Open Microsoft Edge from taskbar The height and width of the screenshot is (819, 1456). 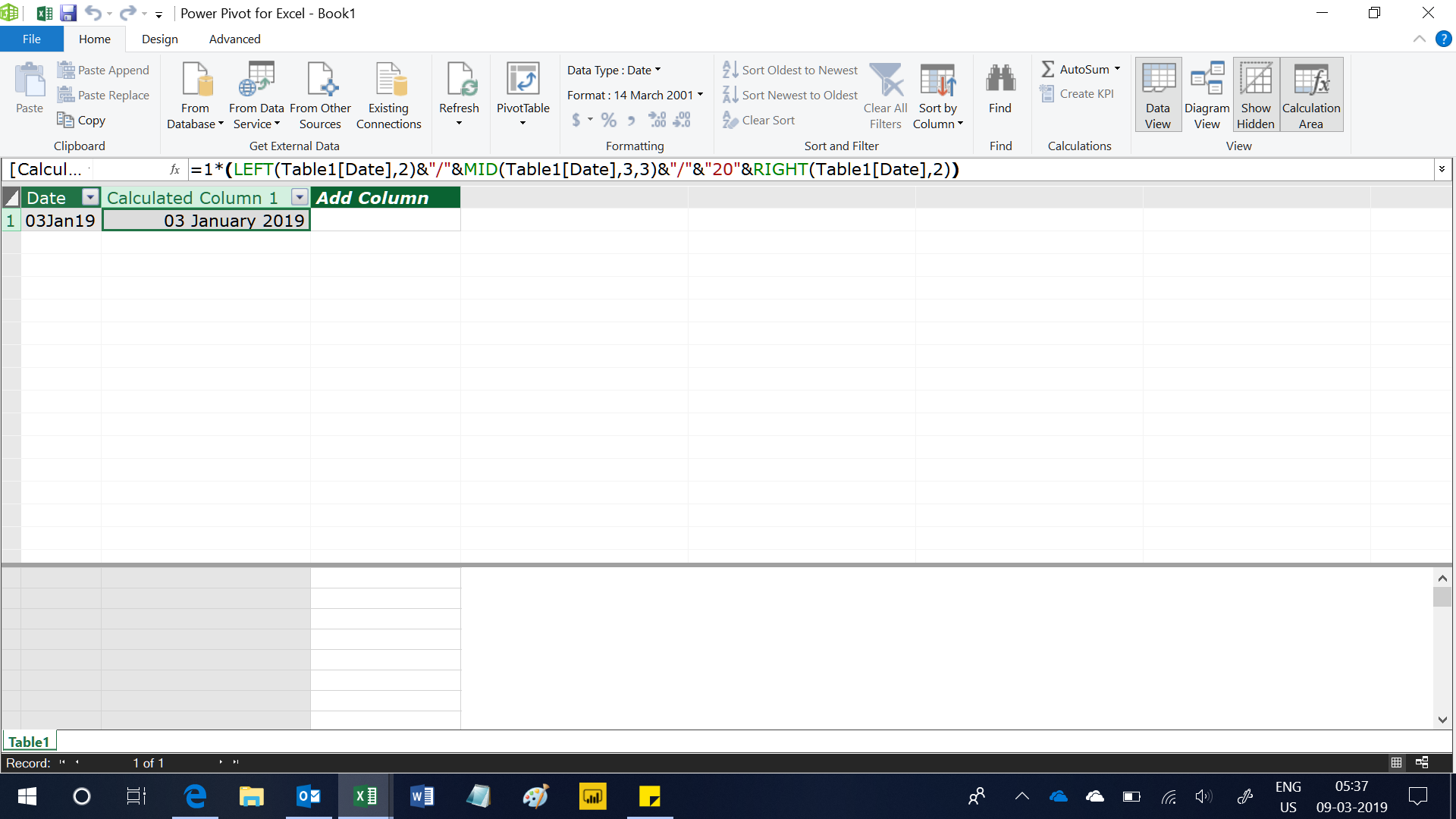(195, 796)
